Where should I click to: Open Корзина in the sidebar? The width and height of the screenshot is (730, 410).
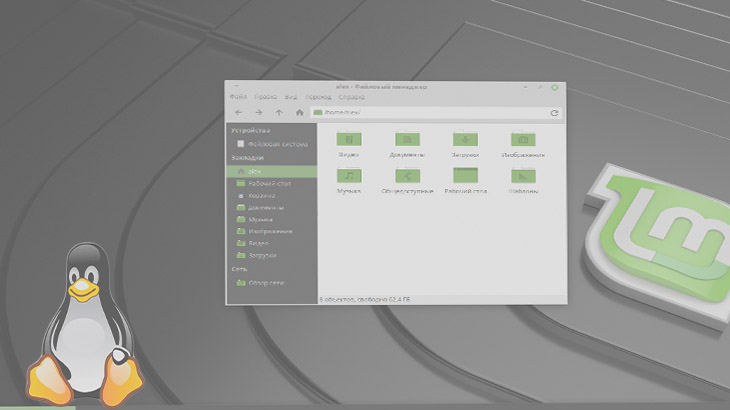pyautogui.click(x=272, y=195)
